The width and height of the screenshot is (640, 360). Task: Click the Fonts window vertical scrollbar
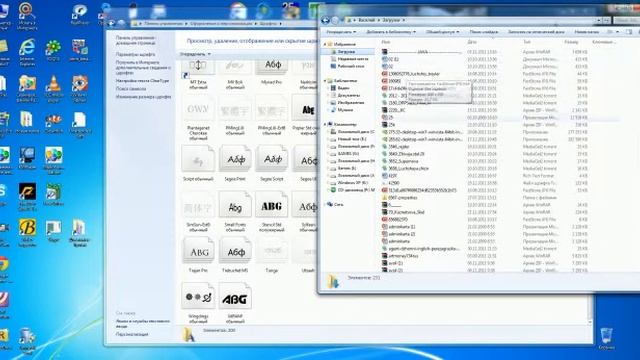point(591,308)
